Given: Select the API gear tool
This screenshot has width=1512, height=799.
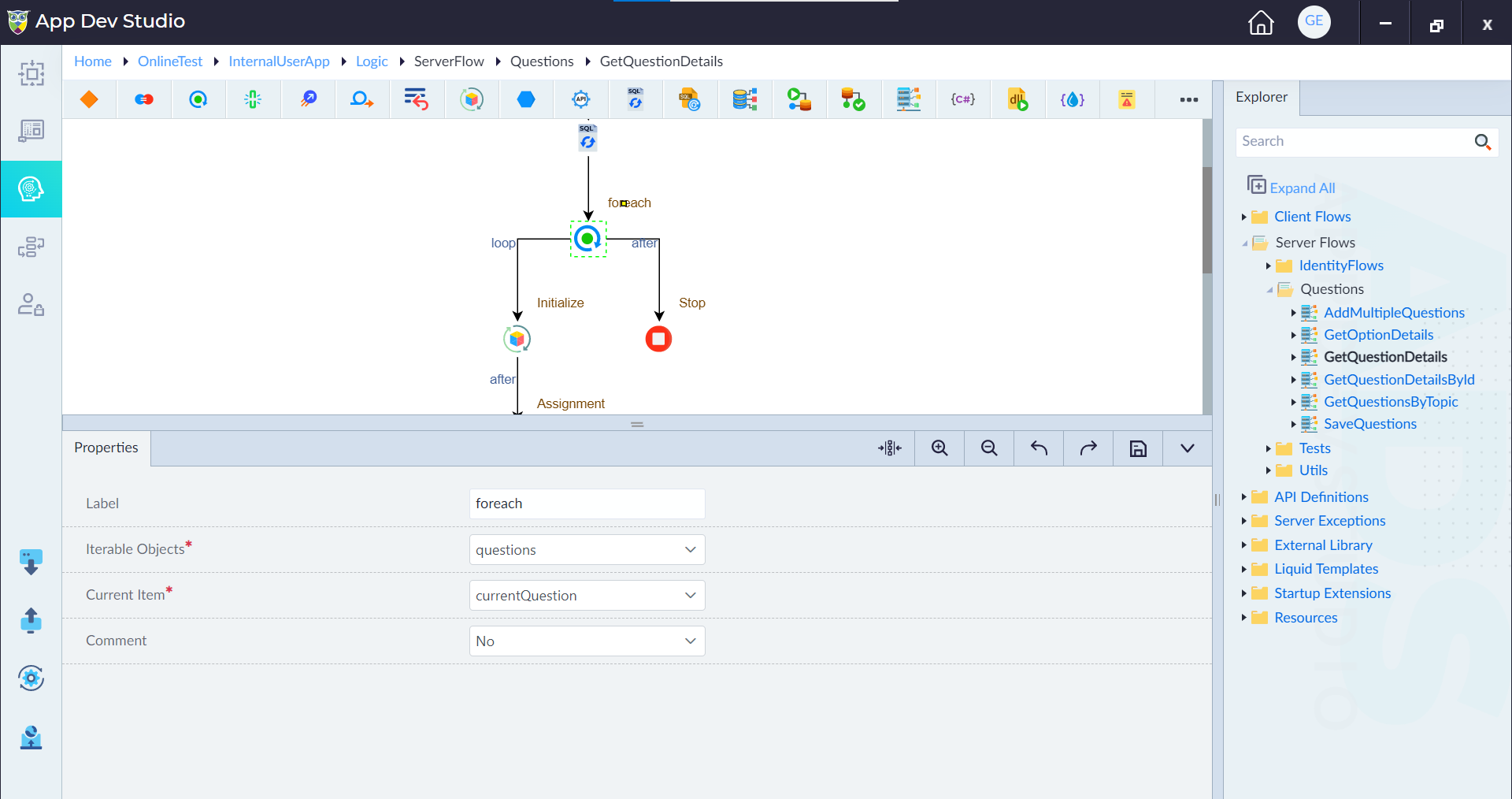Looking at the screenshot, I should tap(581, 99).
